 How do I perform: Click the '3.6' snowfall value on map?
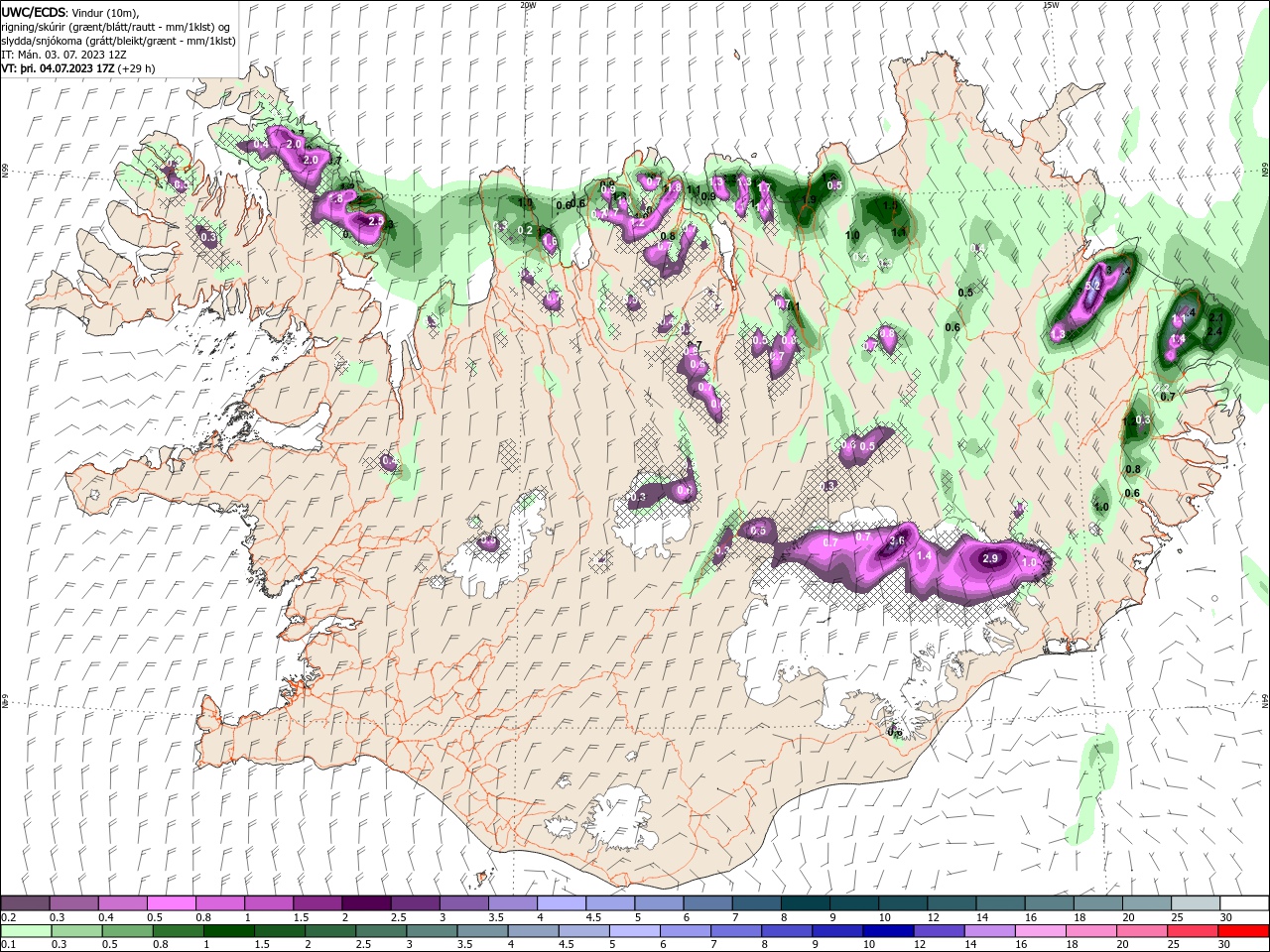[898, 540]
